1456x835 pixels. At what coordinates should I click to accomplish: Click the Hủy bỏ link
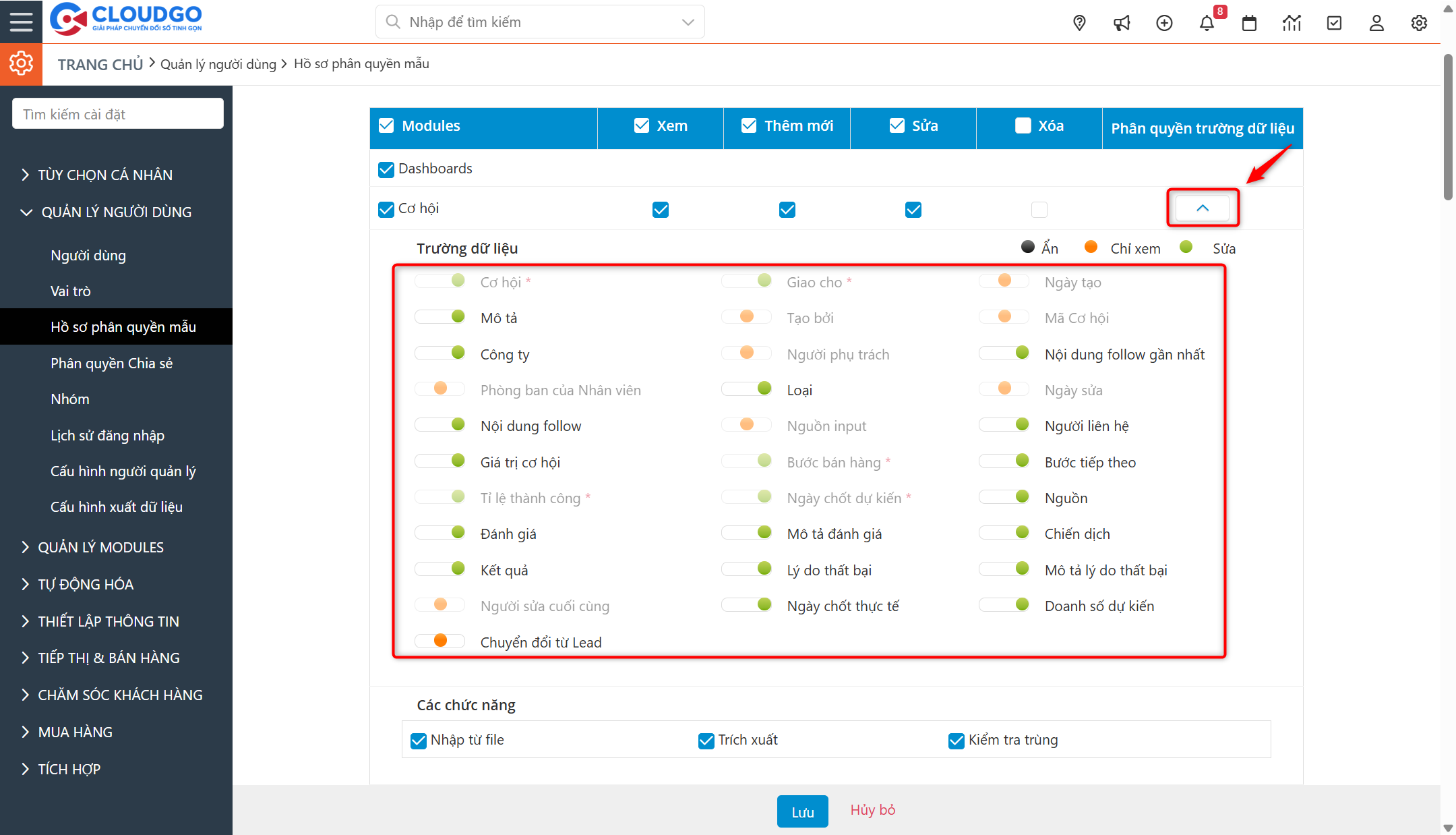click(872, 810)
